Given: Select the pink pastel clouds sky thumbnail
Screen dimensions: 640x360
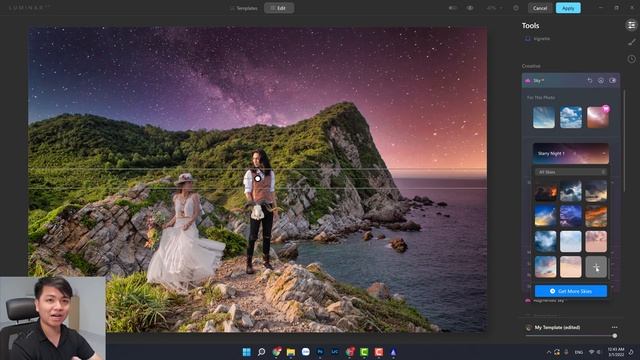Looking at the screenshot, I should [596, 242].
